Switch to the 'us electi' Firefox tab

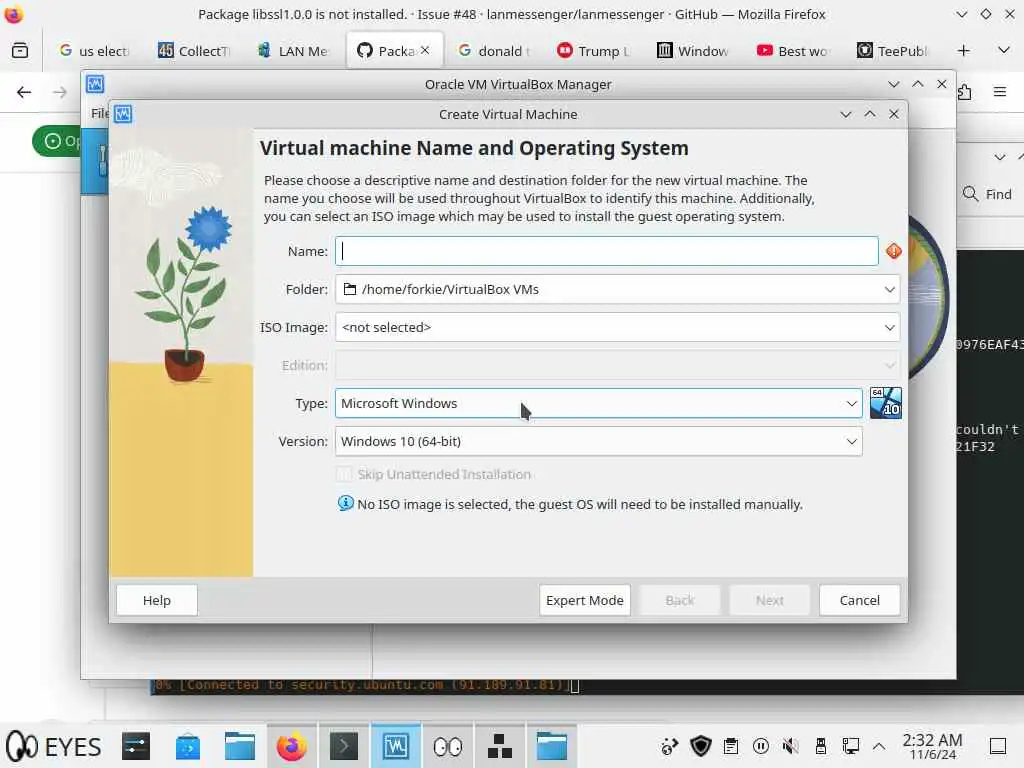95,51
